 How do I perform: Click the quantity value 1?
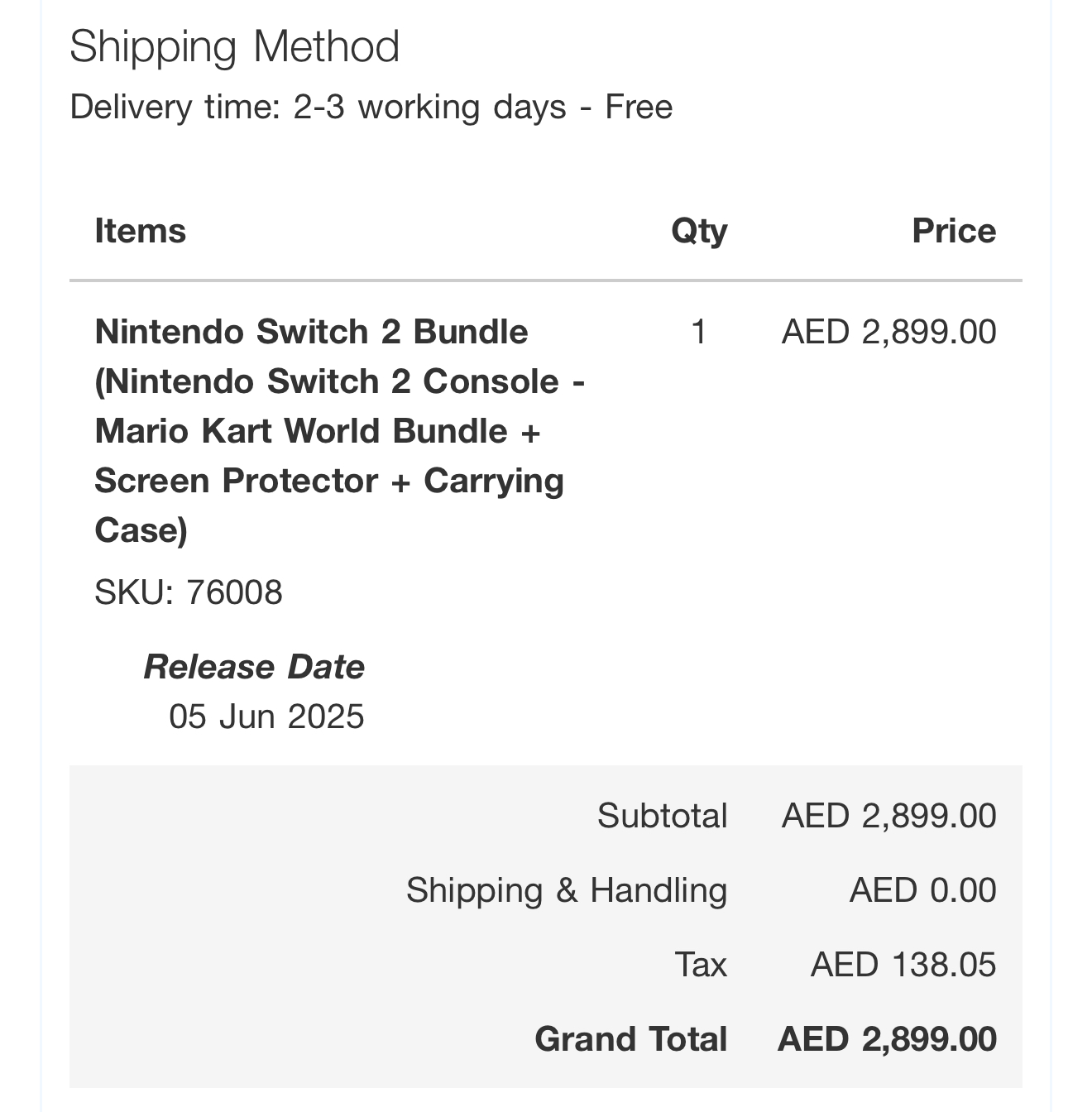(699, 332)
